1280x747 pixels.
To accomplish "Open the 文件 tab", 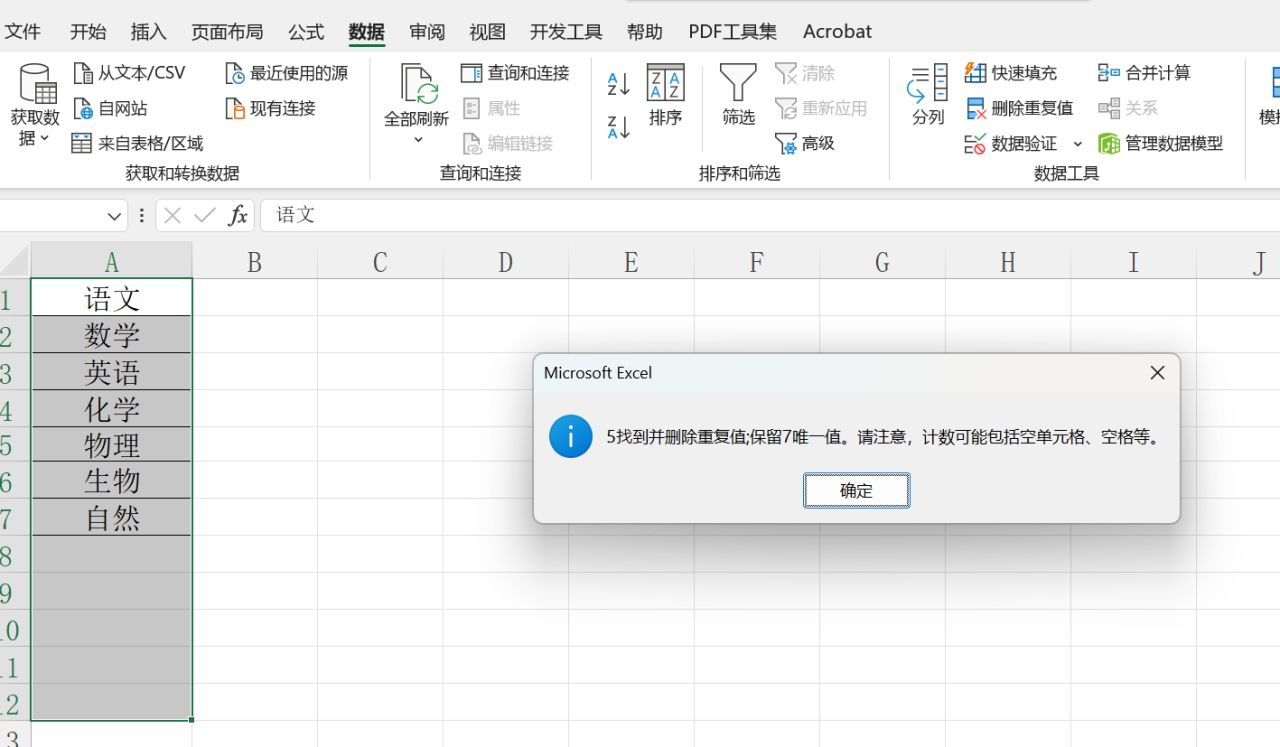I will click(23, 32).
